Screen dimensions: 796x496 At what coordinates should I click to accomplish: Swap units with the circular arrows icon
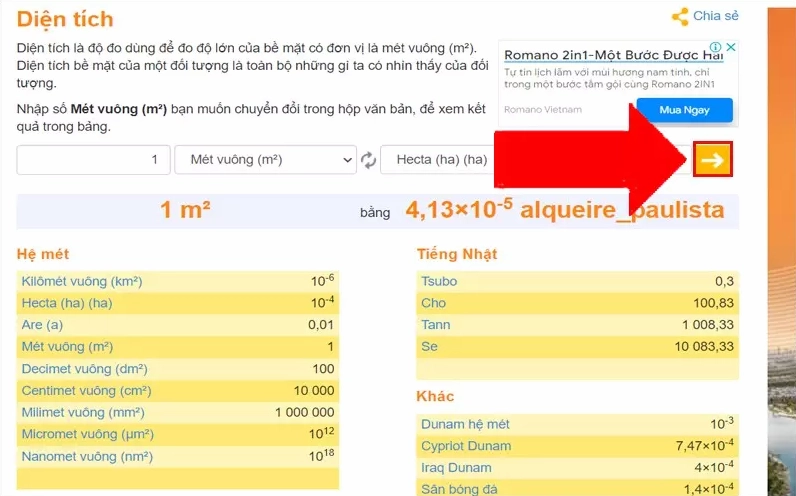pos(368,160)
